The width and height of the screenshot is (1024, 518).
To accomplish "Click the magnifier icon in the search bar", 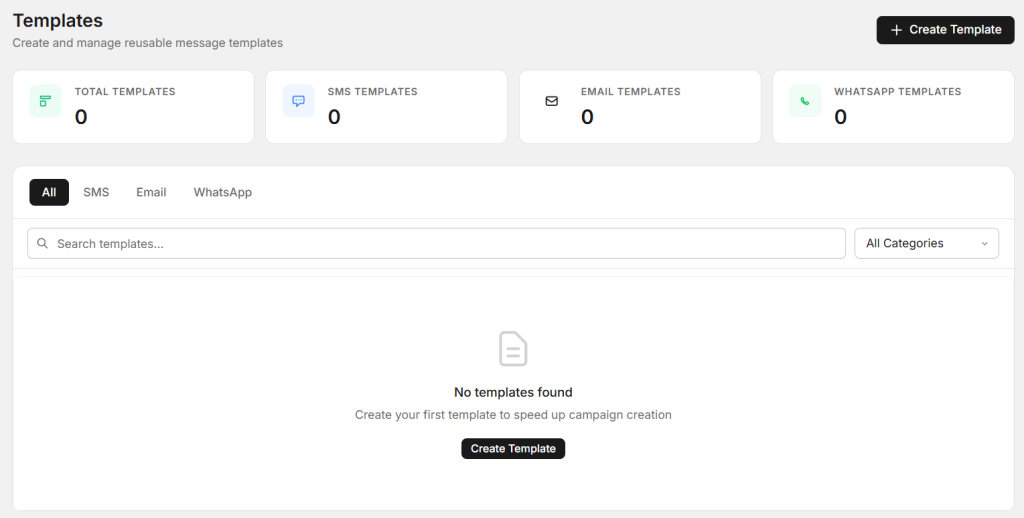I will [x=42, y=243].
